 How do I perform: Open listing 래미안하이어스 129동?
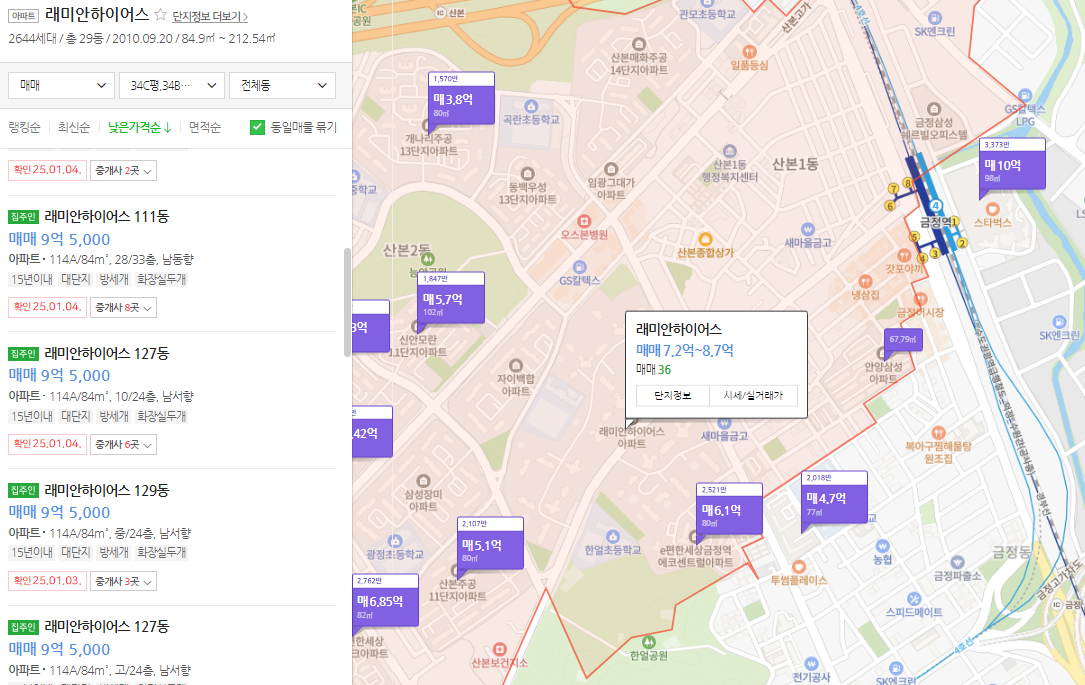[107, 491]
